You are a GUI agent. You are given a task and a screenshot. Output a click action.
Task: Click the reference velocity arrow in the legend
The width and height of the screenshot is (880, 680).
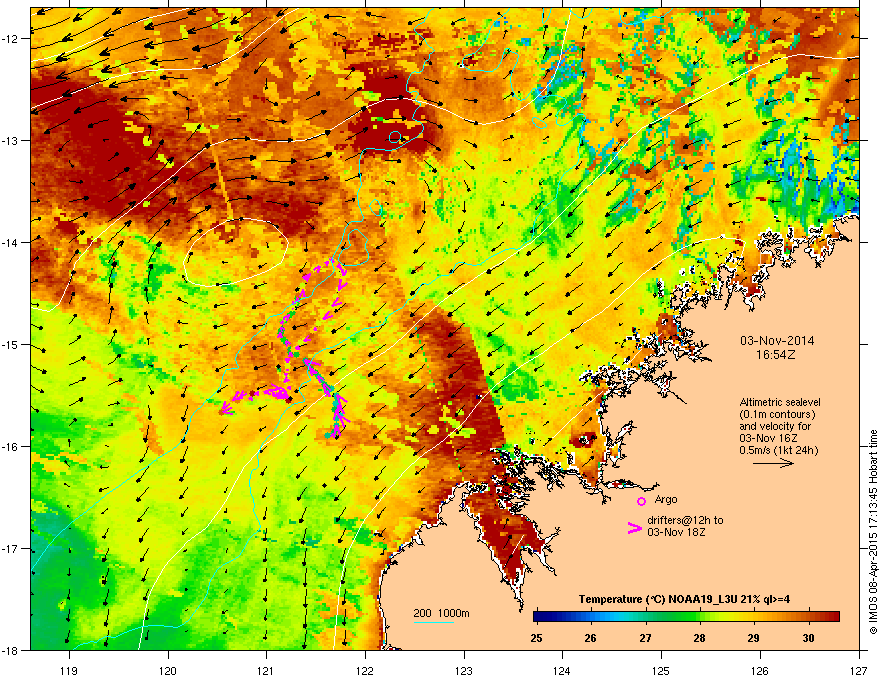(x=773, y=463)
